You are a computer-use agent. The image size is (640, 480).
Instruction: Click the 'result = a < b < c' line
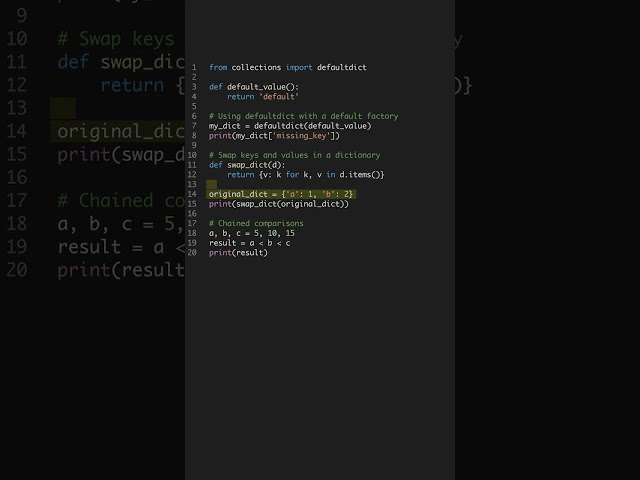[x=249, y=243]
